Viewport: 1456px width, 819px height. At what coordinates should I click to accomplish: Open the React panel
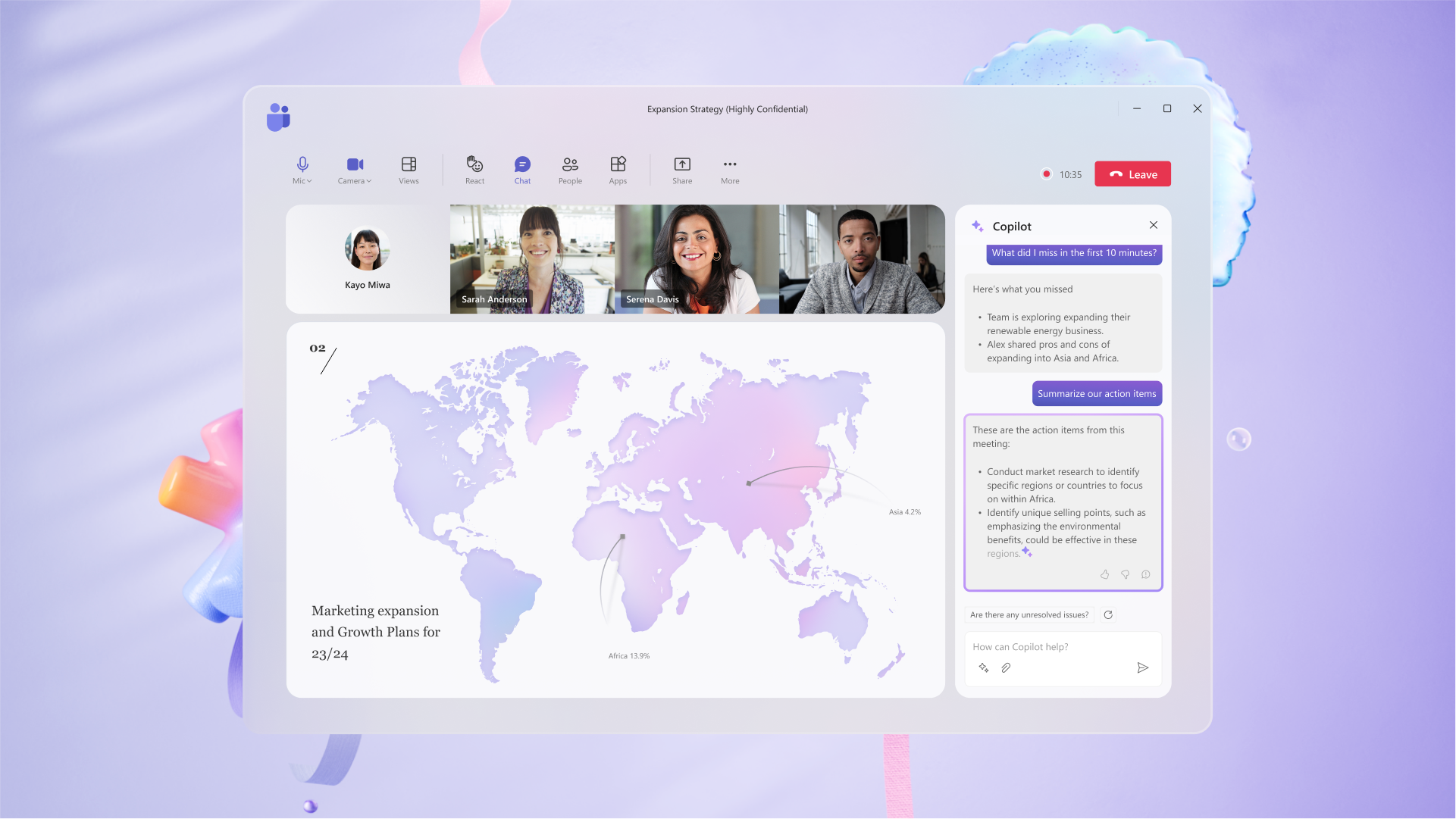474,170
